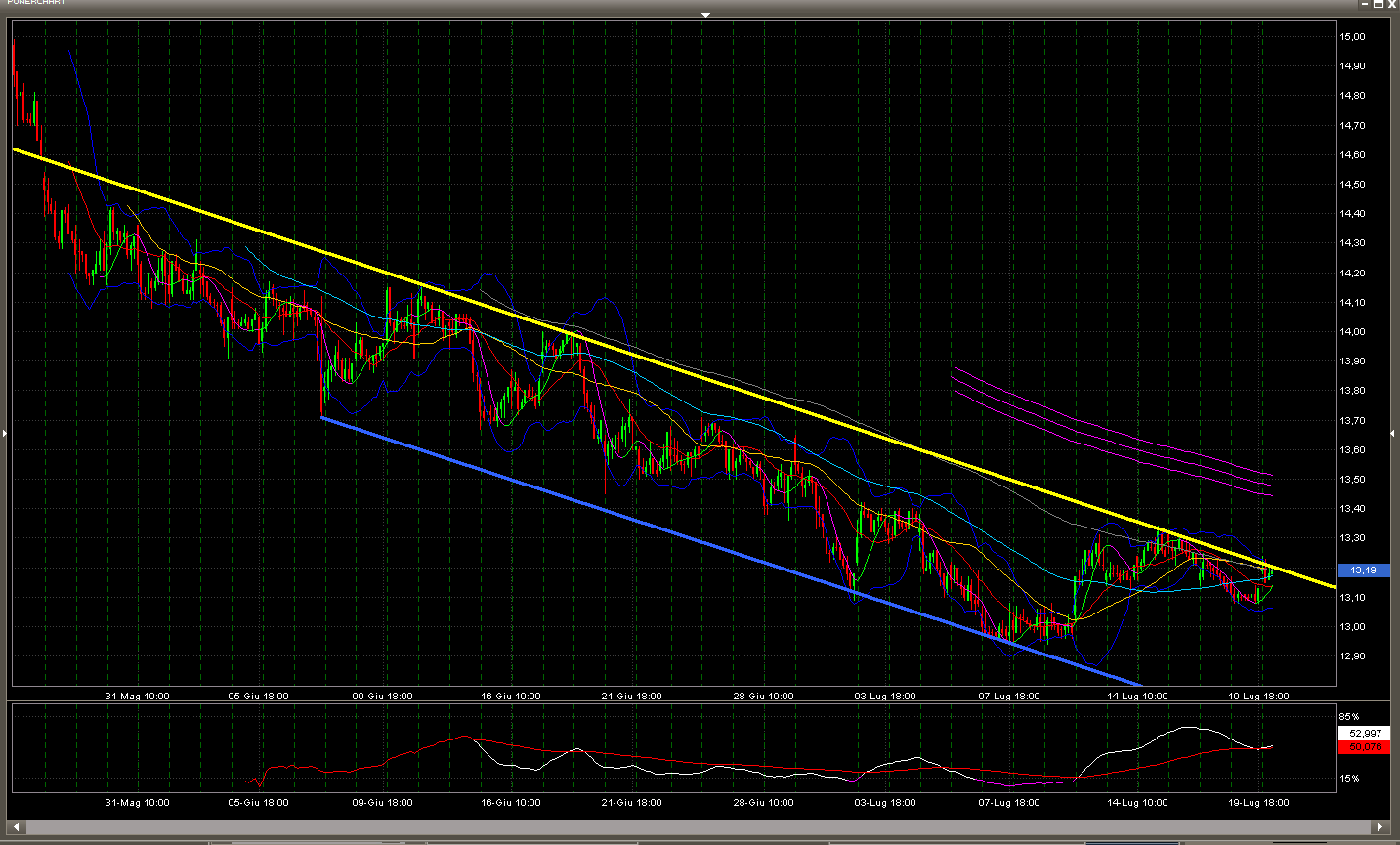
Task: Click the 14,00 price axis label
Action: pos(1353,332)
